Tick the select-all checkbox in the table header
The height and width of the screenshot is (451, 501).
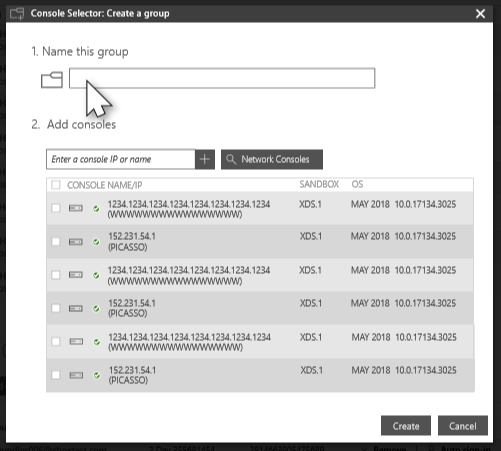pyautogui.click(x=56, y=185)
